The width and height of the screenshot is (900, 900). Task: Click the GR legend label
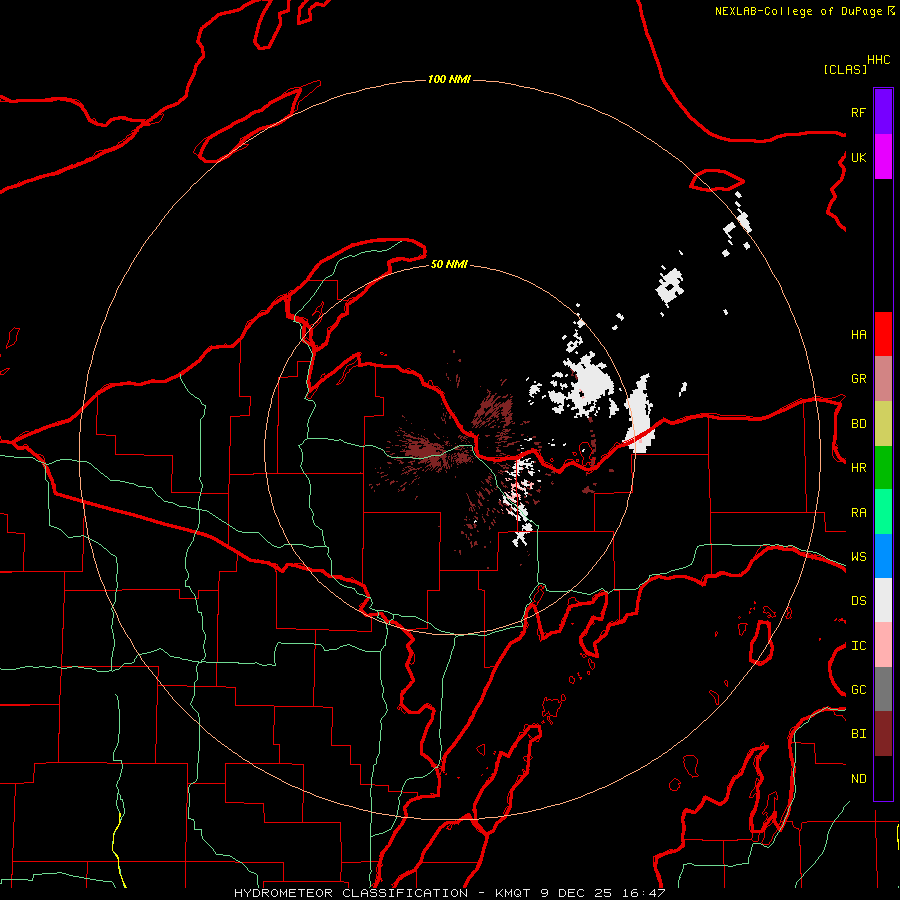pos(859,379)
